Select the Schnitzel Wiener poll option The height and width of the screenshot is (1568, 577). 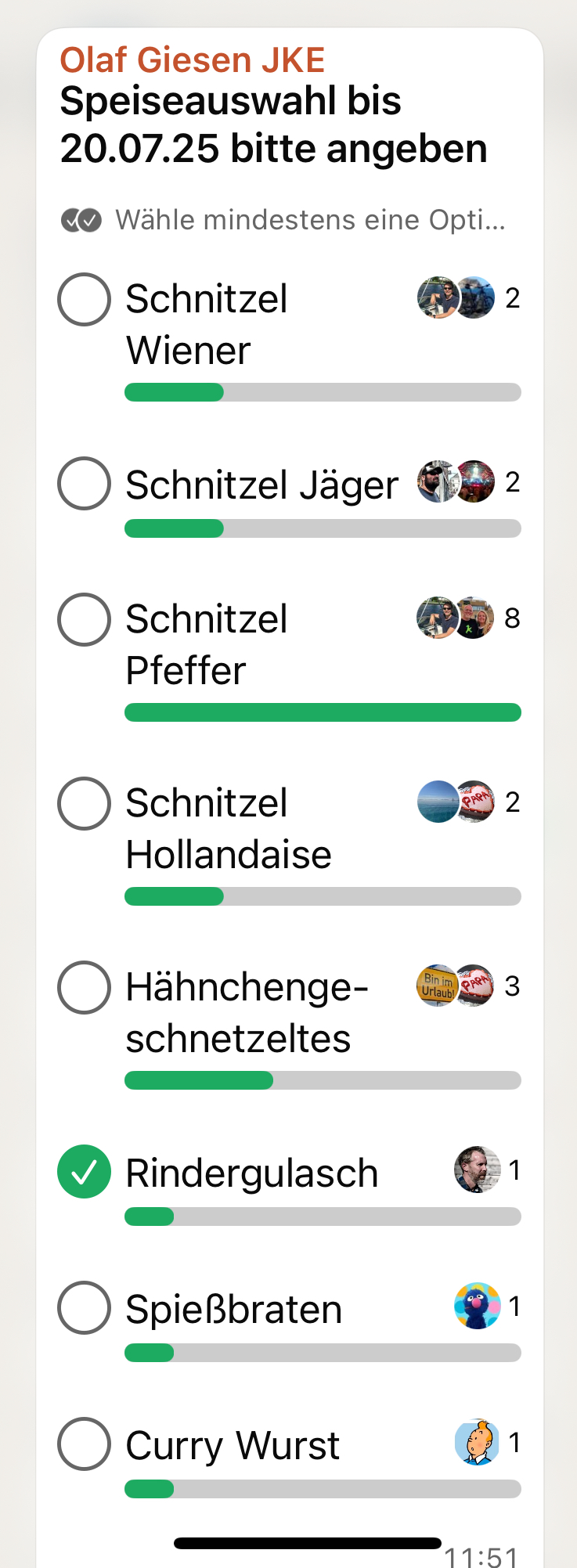point(84,299)
